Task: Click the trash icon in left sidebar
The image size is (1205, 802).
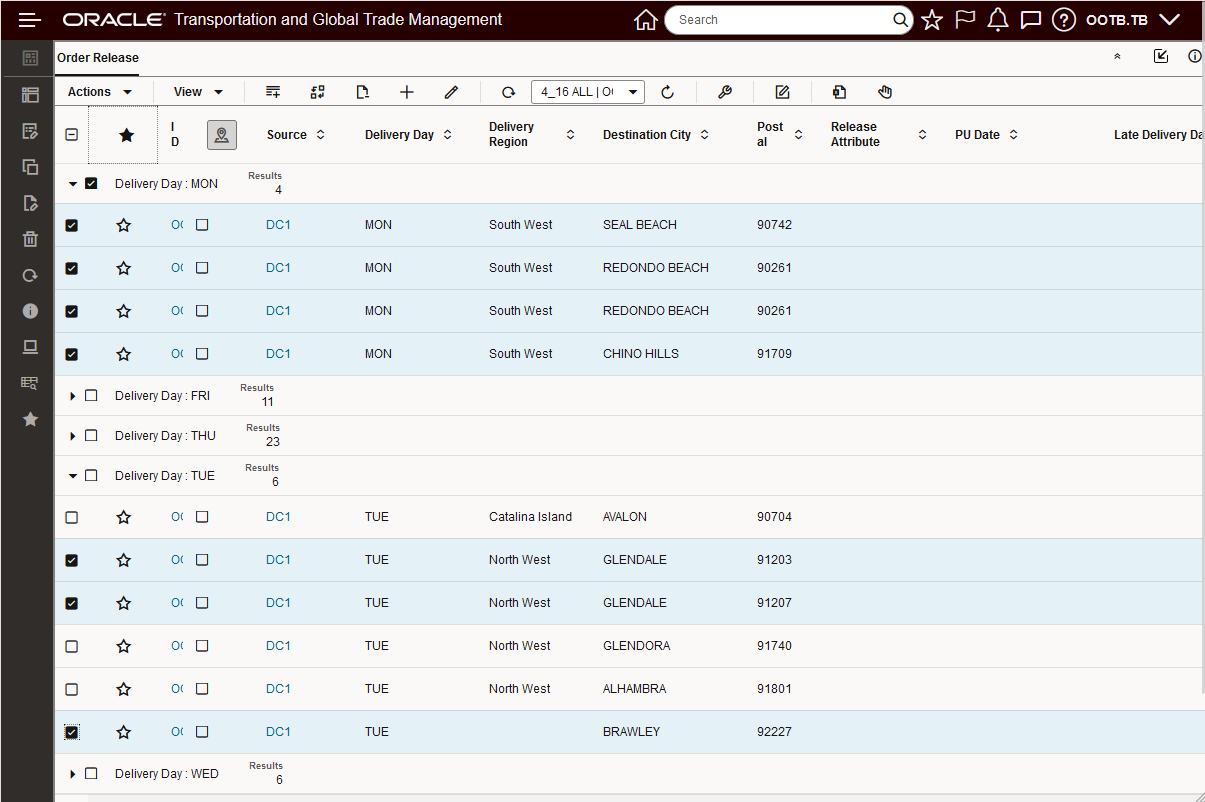Action: 30,239
